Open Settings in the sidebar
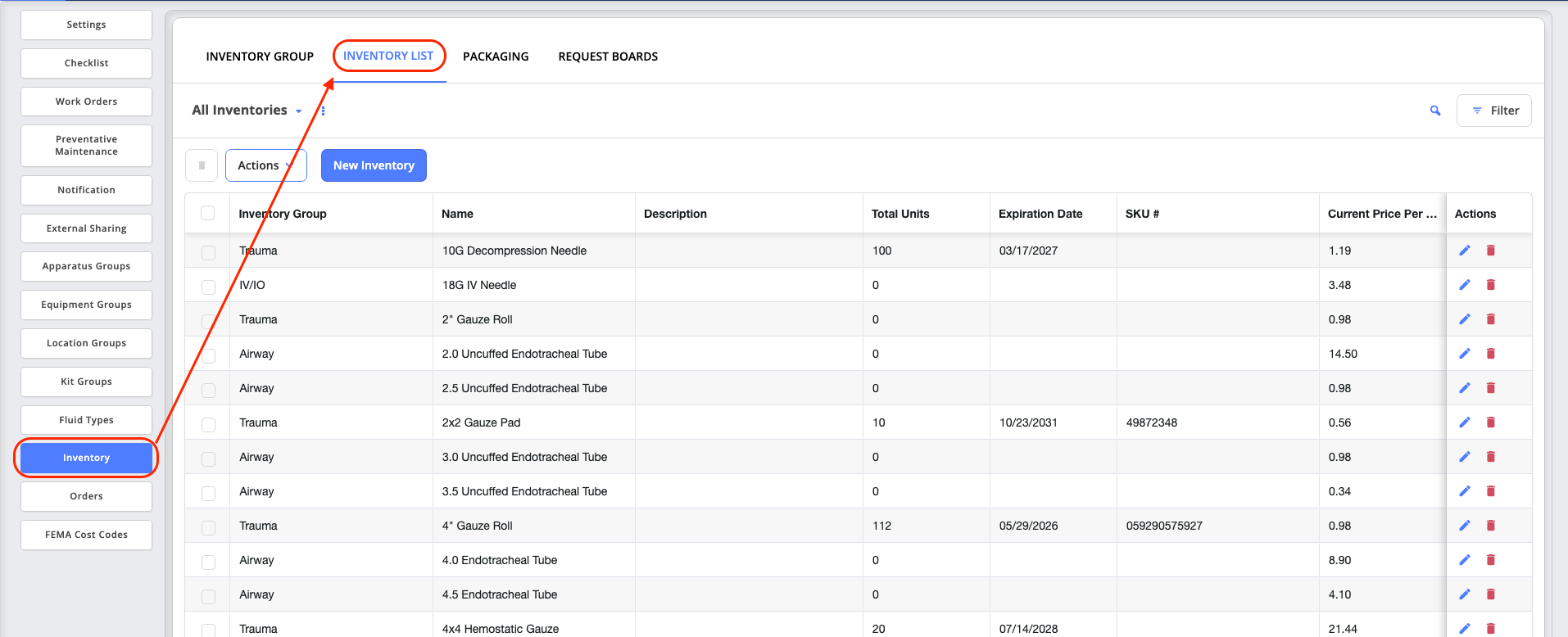Screen dimensions: 1568x637 click(x=86, y=25)
